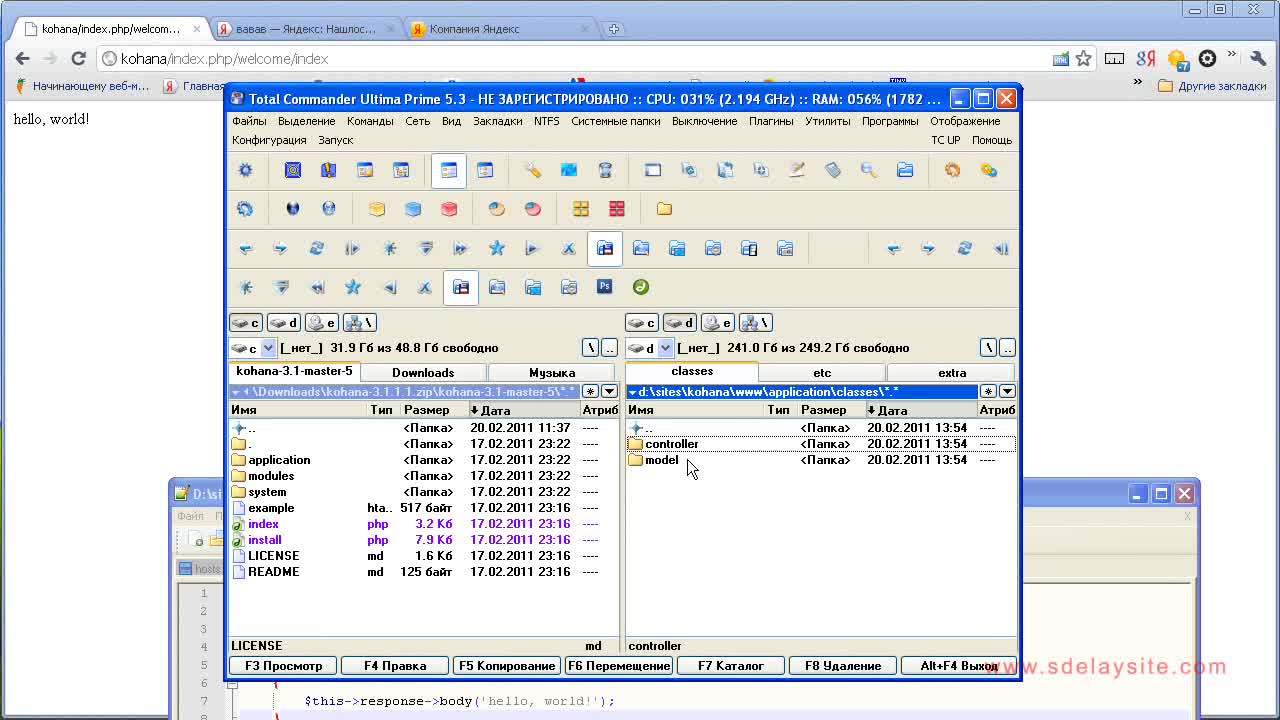Click the Photoshop 'Ps' toolbar icon
This screenshot has height=720, width=1280.
pos(605,287)
